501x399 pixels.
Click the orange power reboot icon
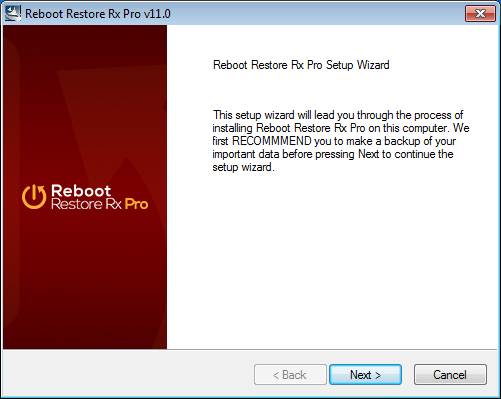(34, 197)
